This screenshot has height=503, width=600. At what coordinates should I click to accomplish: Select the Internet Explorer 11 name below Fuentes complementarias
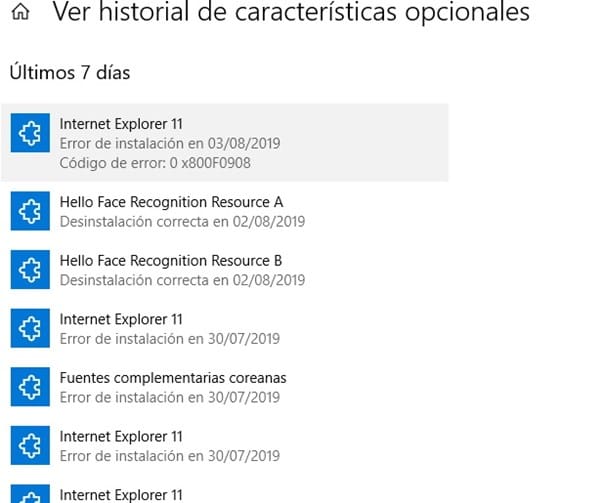pos(121,437)
